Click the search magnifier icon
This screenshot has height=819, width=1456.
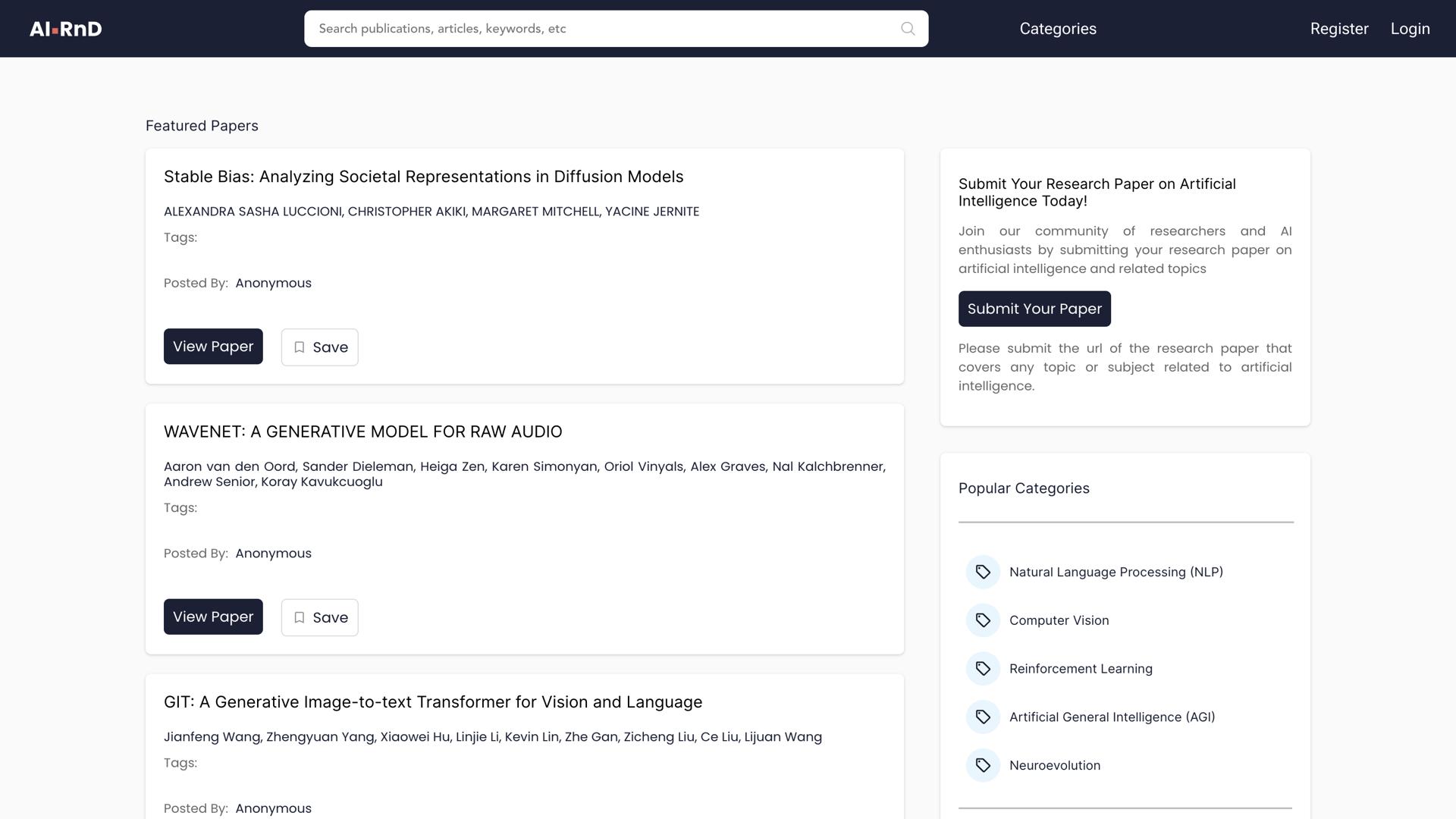point(908,29)
